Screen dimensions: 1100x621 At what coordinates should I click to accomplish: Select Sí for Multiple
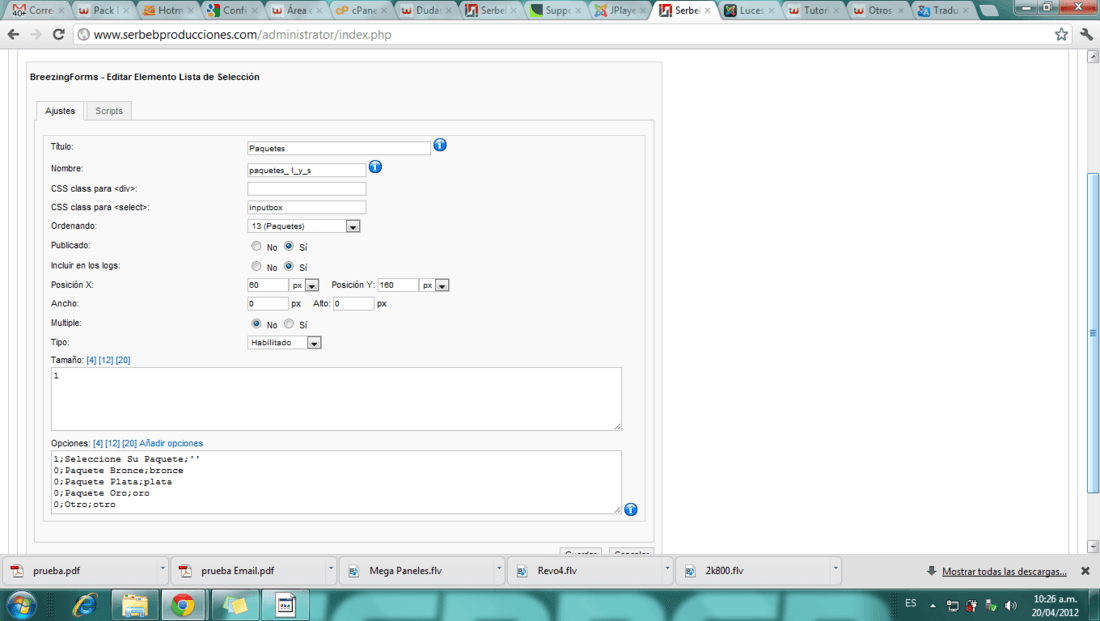(288, 323)
